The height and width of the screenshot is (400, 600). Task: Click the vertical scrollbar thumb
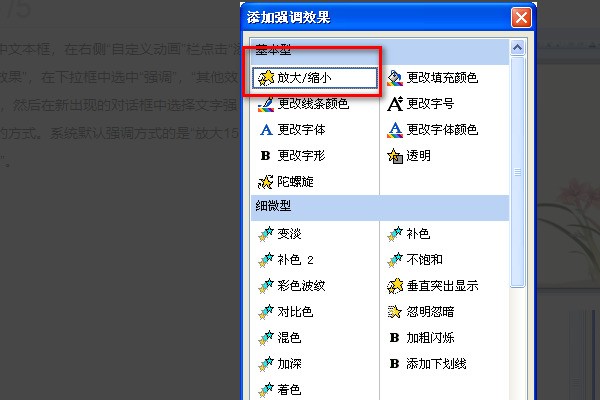(x=517, y=171)
